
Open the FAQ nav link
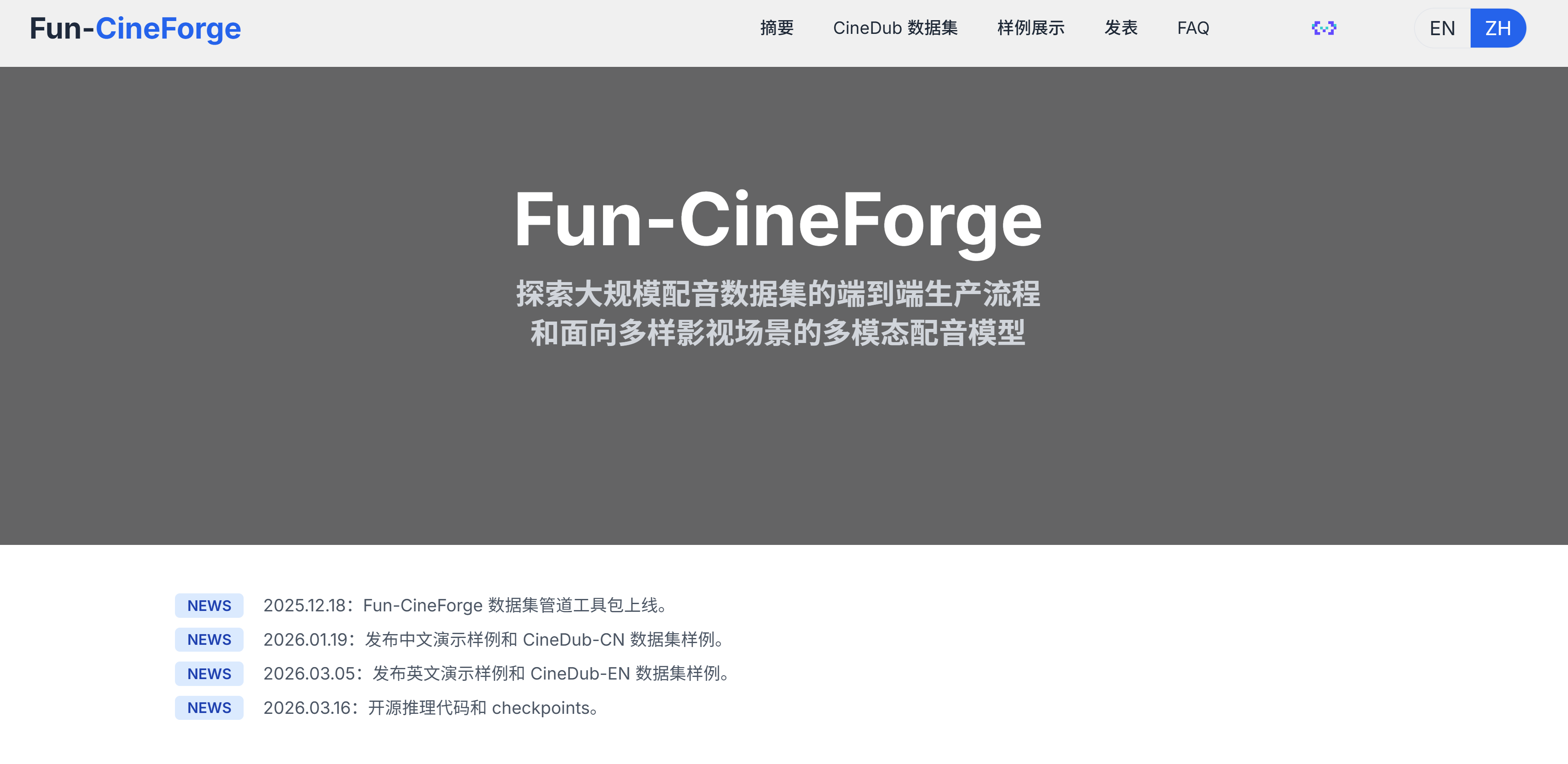coord(1192,28)
